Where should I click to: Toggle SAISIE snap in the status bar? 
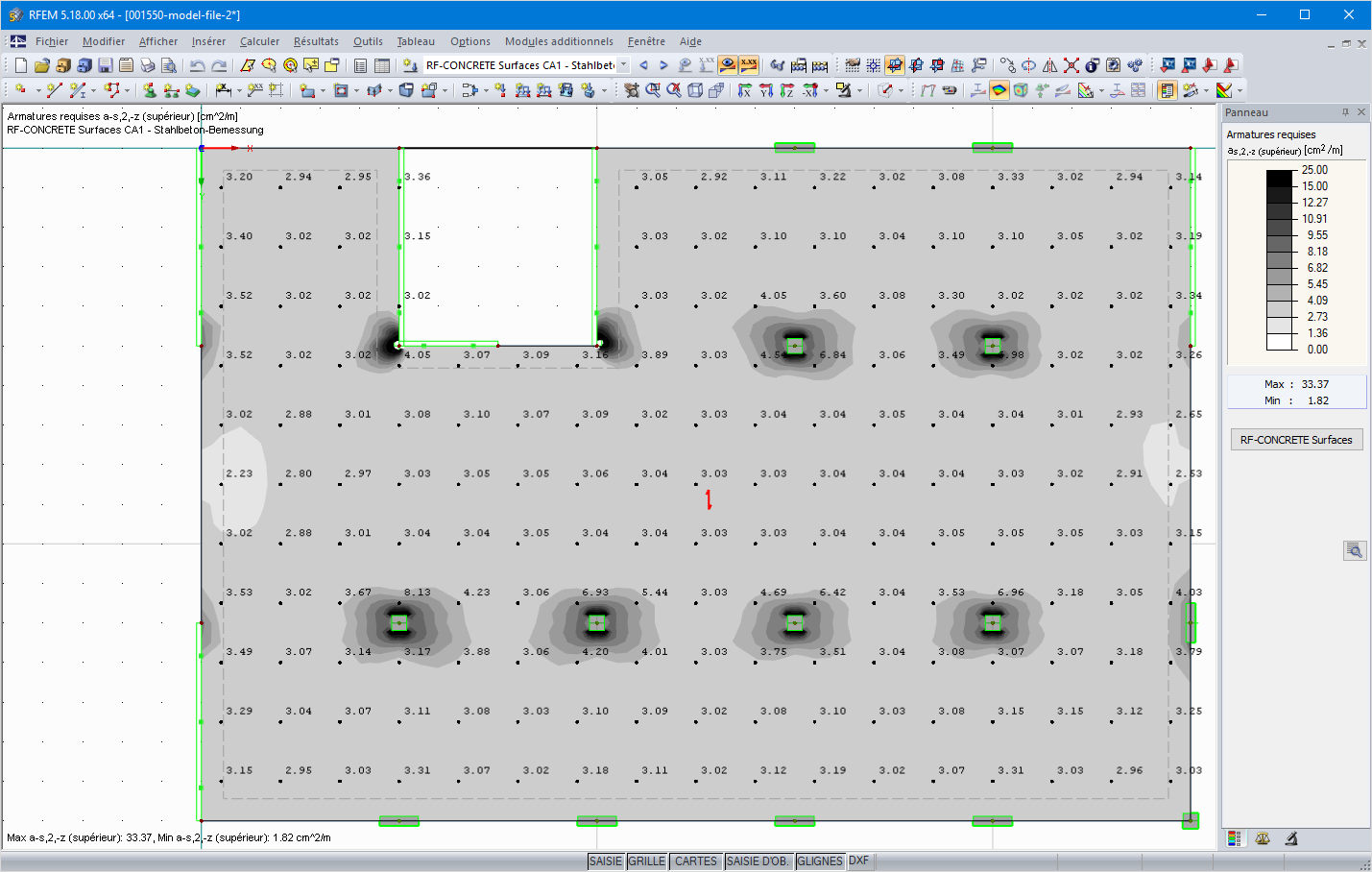[606, 861]
